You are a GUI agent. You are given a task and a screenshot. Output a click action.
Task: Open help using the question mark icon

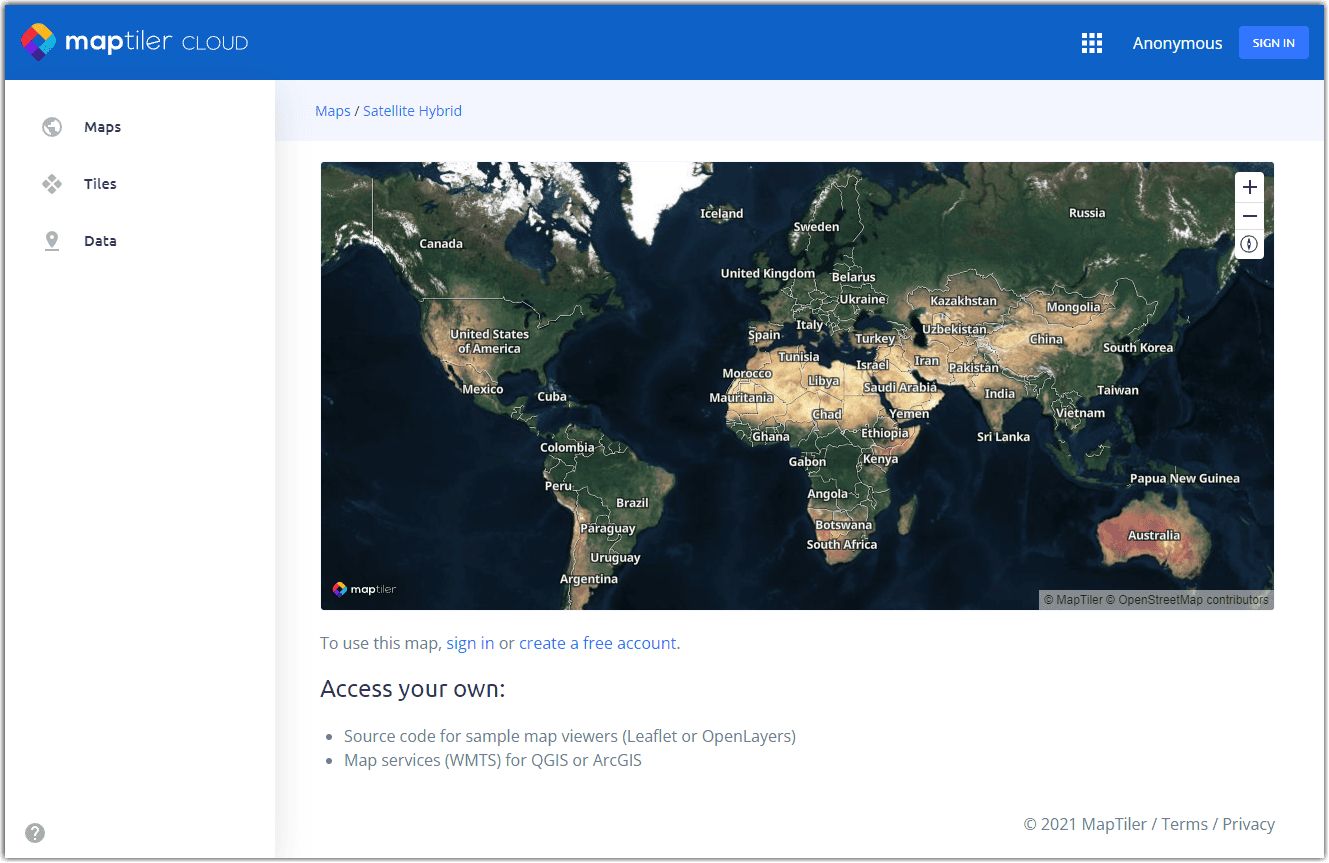[x=34, y=832]
